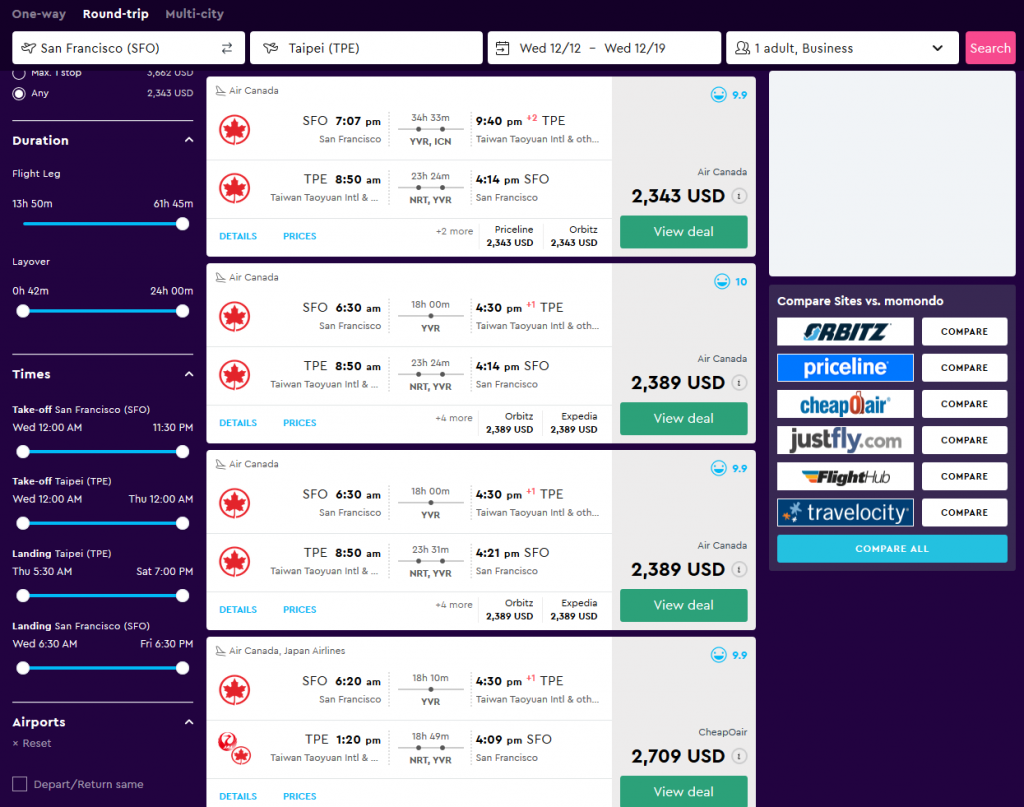Collapse the Duration filter section

tap(189, 140)
